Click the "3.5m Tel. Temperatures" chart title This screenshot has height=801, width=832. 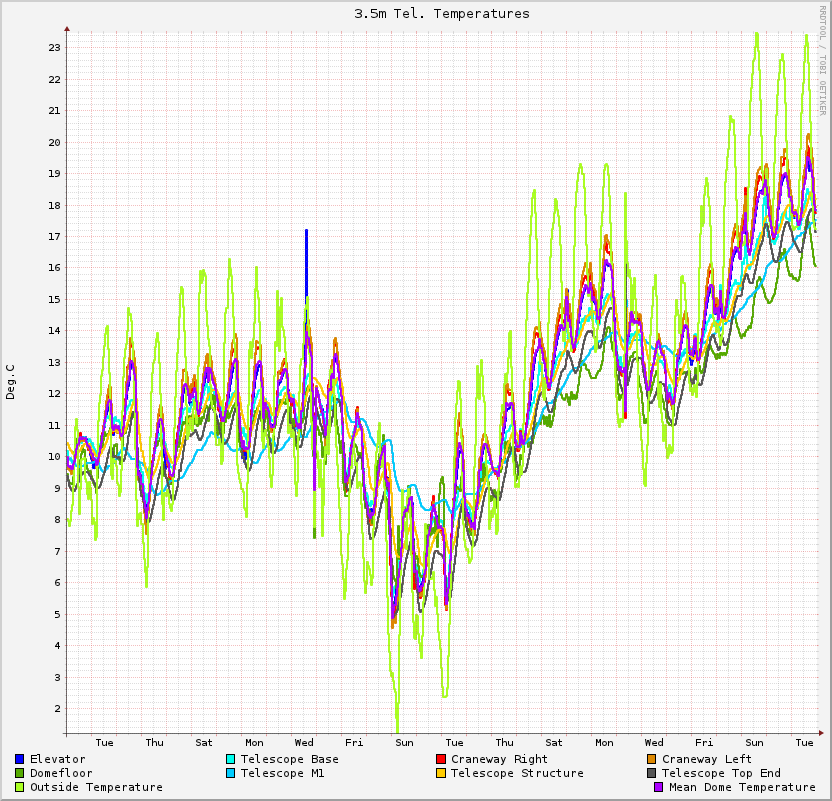coord(442,14)
